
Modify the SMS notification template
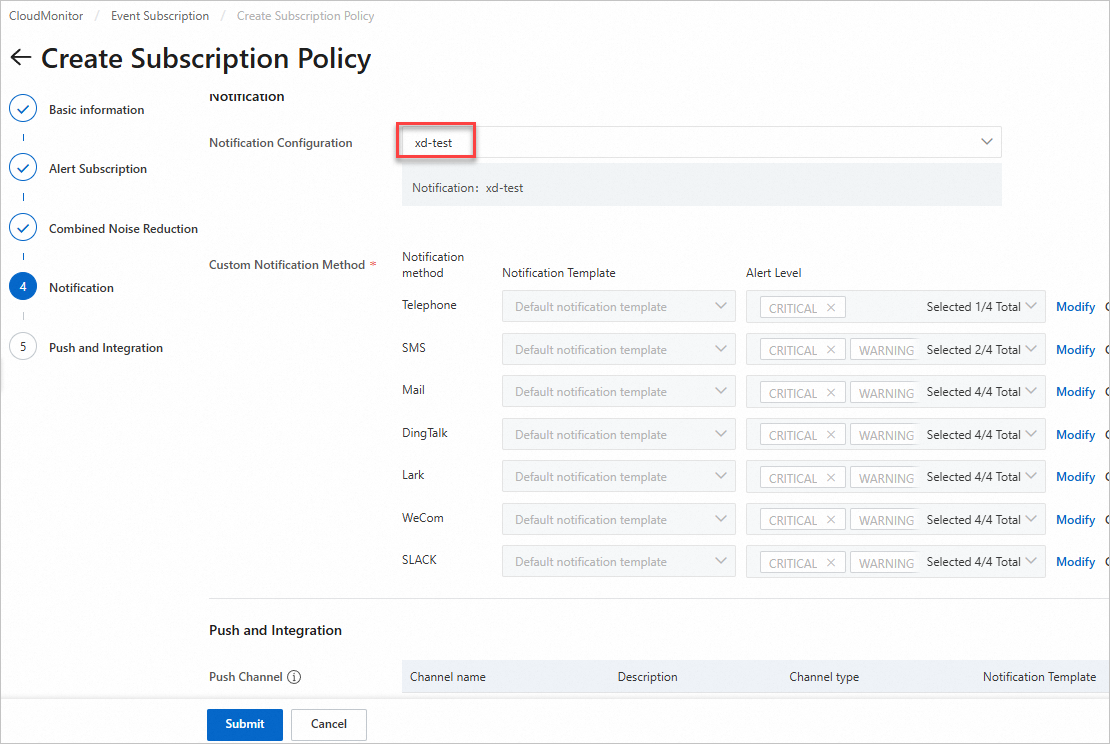click(1075, 350)
